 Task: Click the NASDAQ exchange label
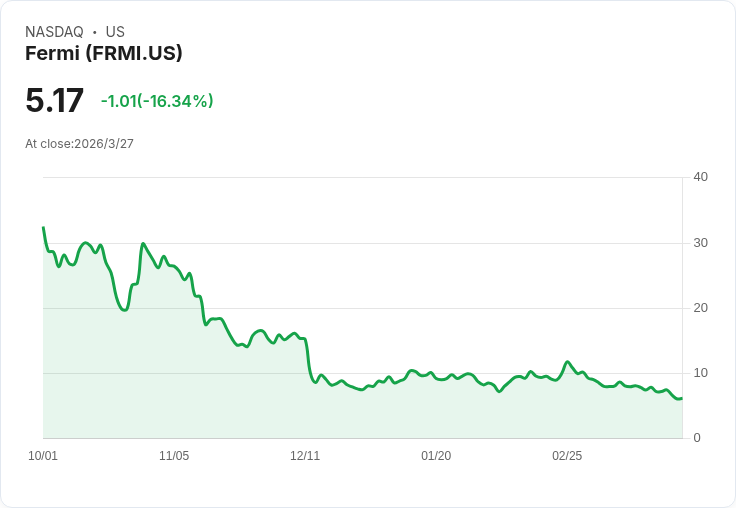[54, 32]
